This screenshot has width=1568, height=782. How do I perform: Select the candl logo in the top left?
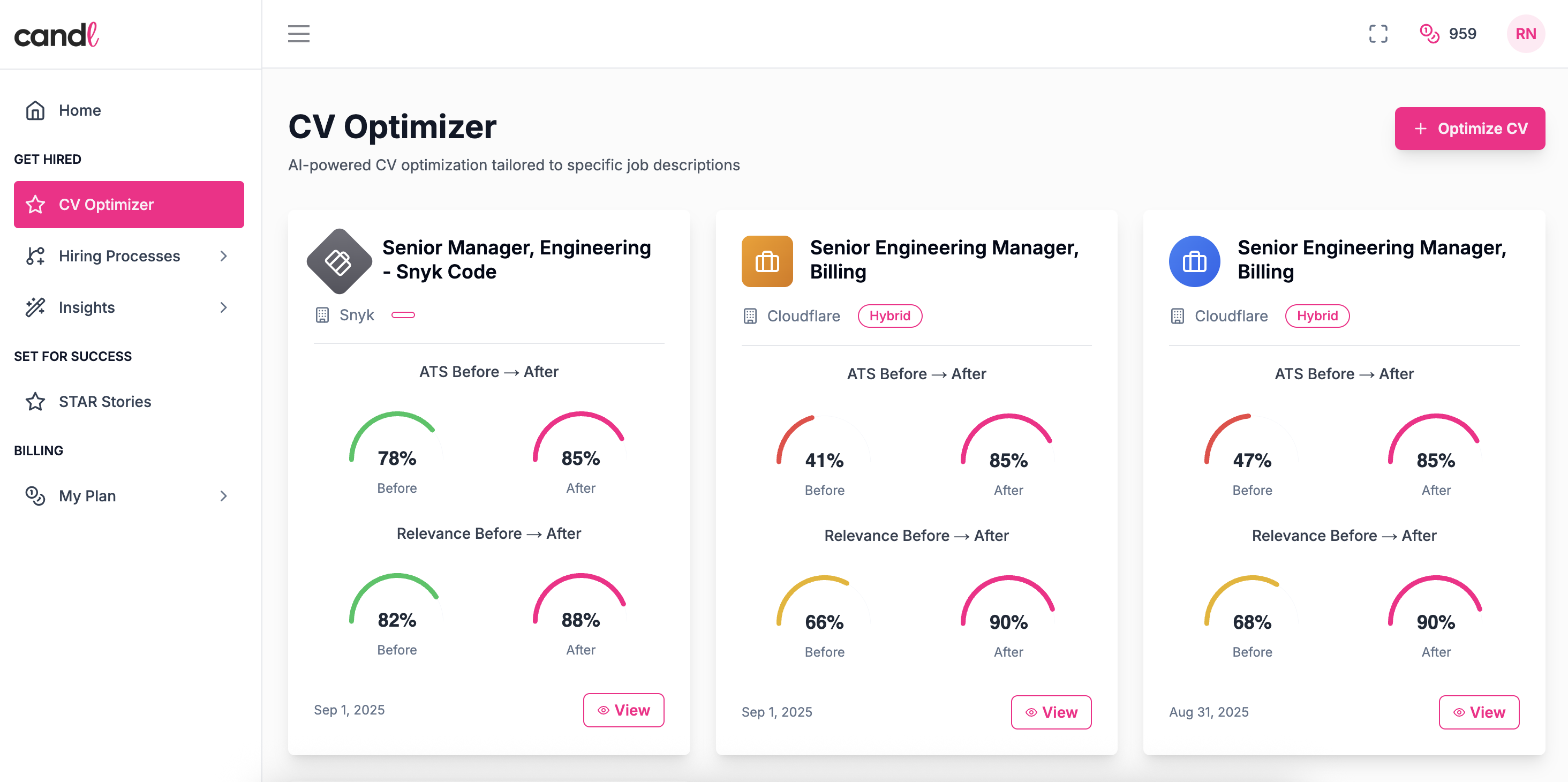(x=57, y=35)
